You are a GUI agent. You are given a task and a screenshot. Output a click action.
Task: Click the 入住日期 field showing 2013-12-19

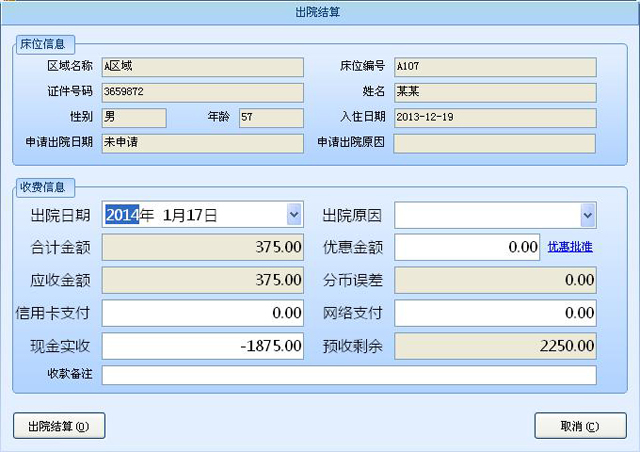click(x=494, y=117)
